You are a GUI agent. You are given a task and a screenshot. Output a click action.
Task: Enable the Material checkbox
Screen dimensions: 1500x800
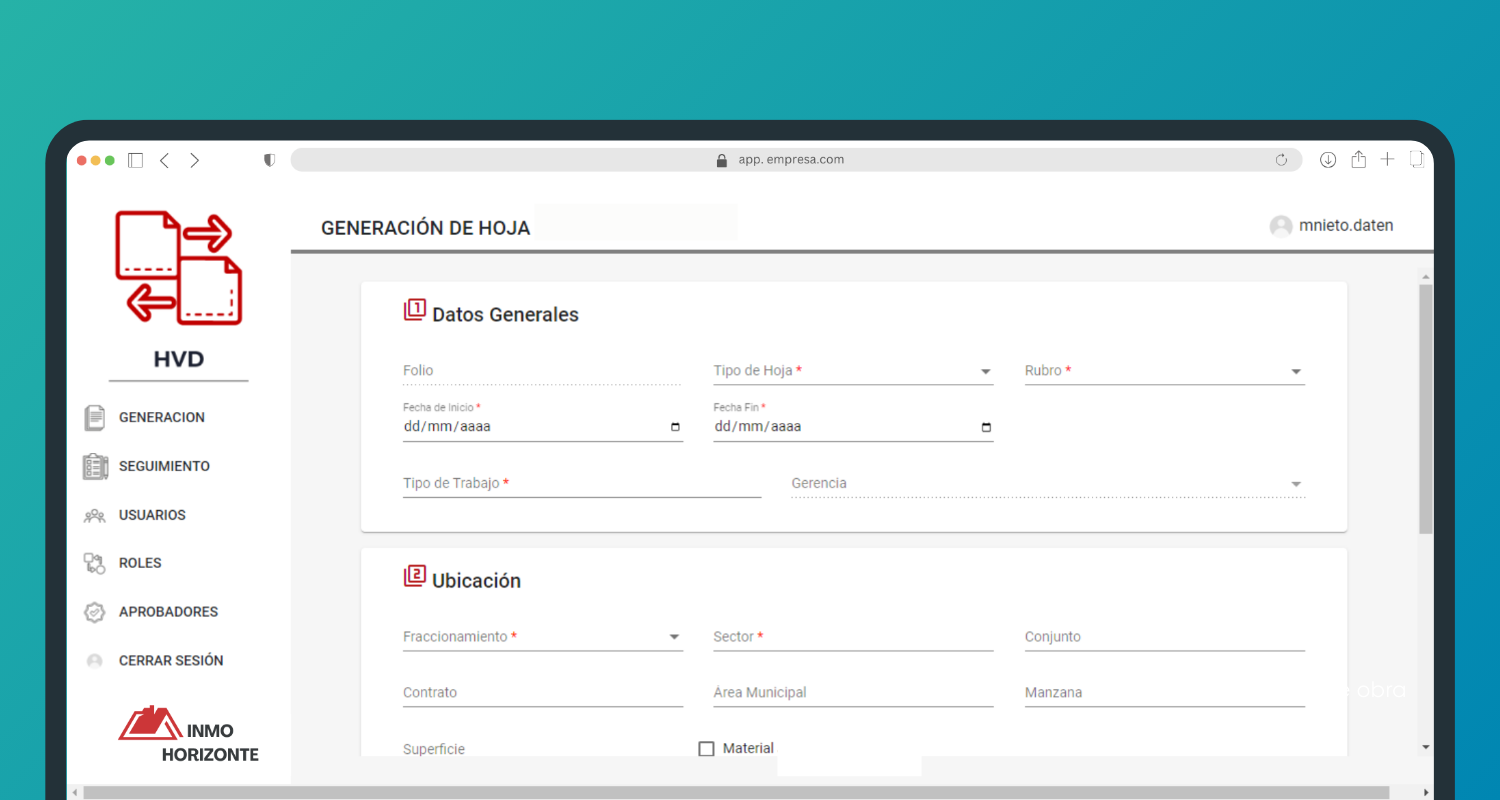706,749
